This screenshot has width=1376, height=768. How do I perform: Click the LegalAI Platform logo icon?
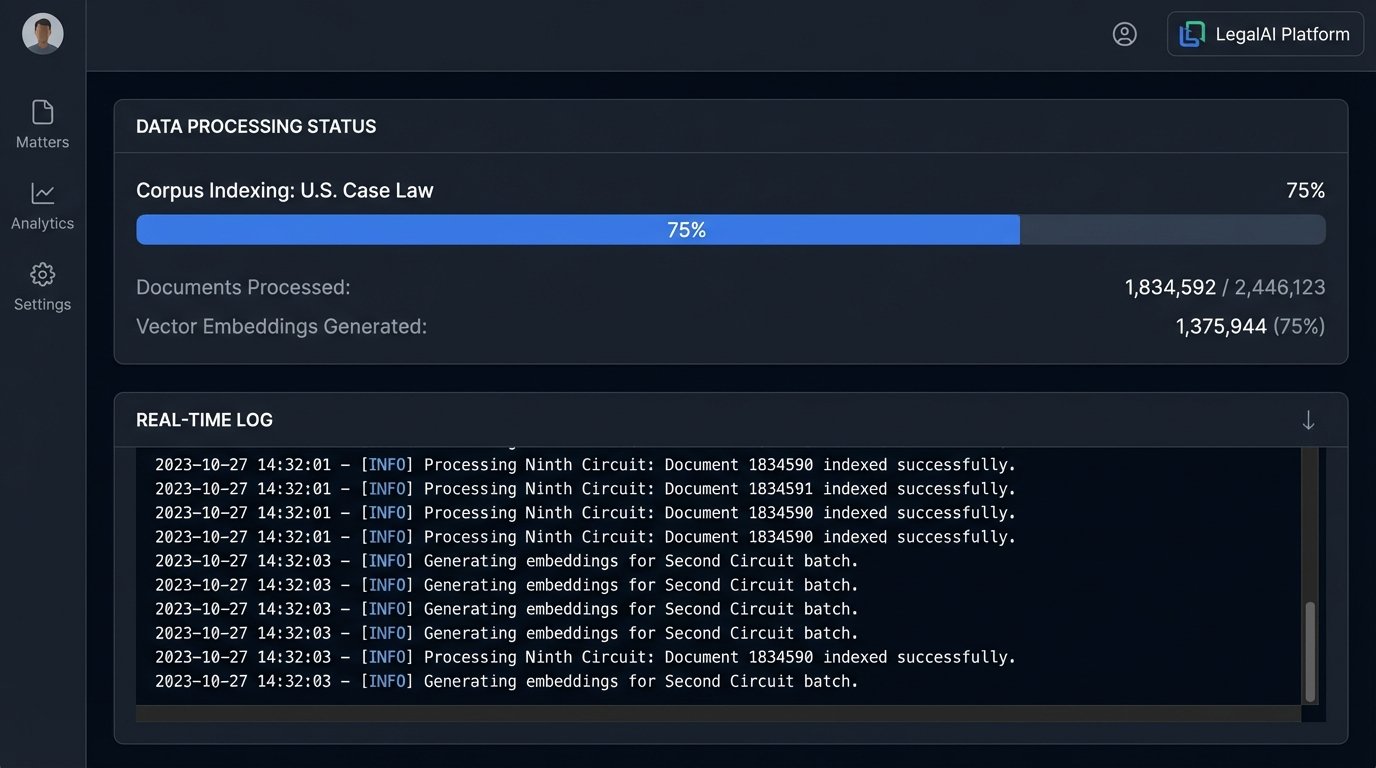(x=1192, y=34)
